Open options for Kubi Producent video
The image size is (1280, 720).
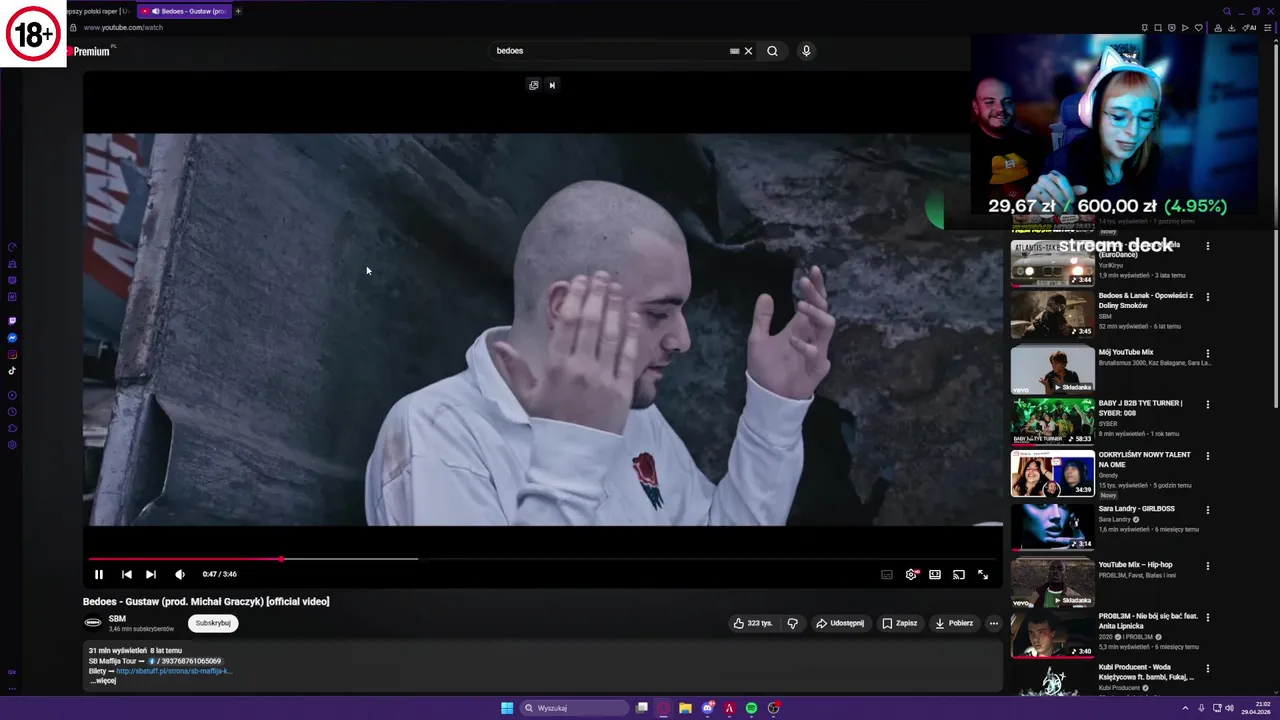point(1207,668)
